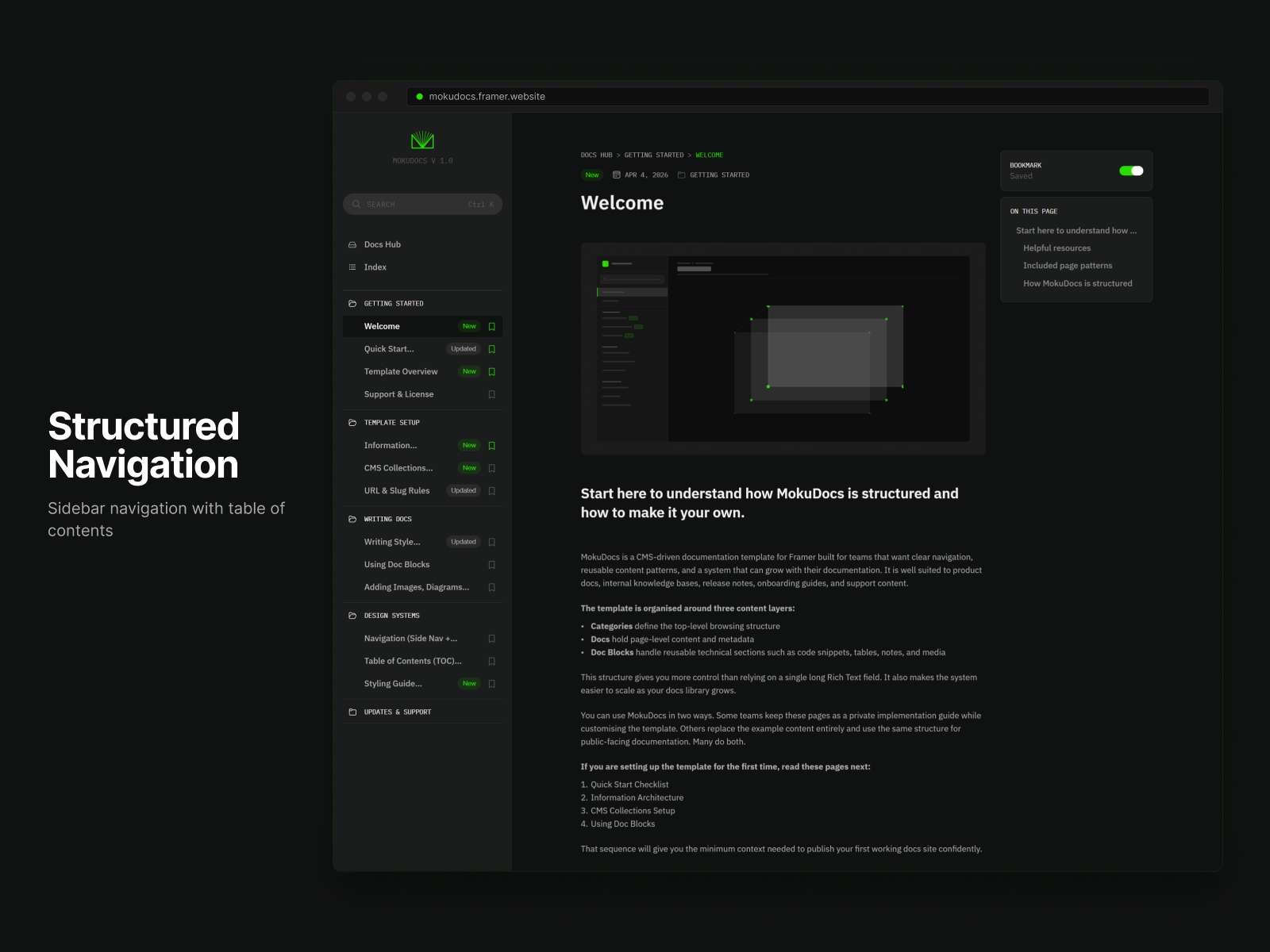Open the Support & License page
Image resolution: width=1270 pixels, height=952 pixels.
(422, 394)
